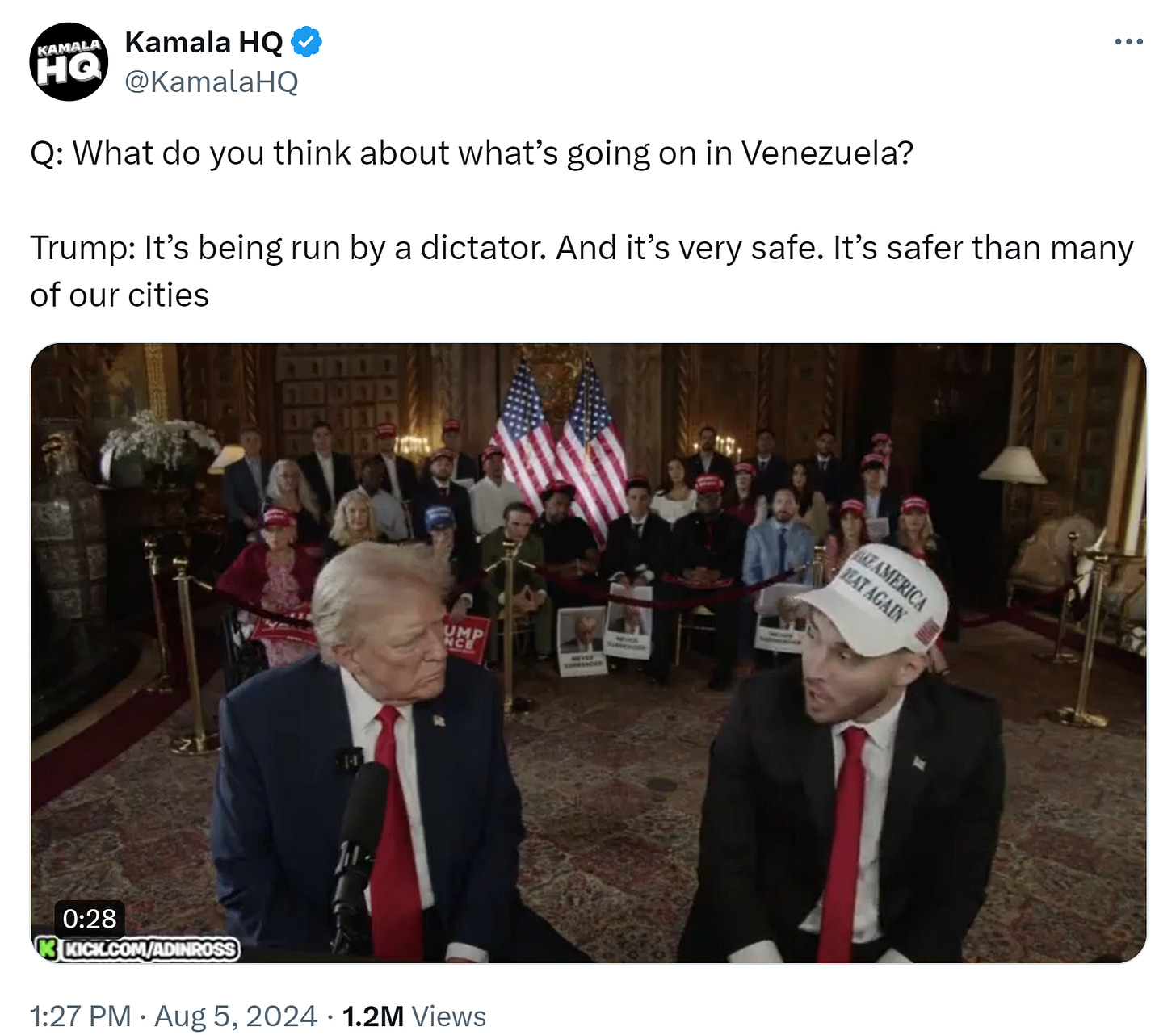View the 1.2M Views count
This screenshot has height=1035, width=1176.
[414, 1016]
